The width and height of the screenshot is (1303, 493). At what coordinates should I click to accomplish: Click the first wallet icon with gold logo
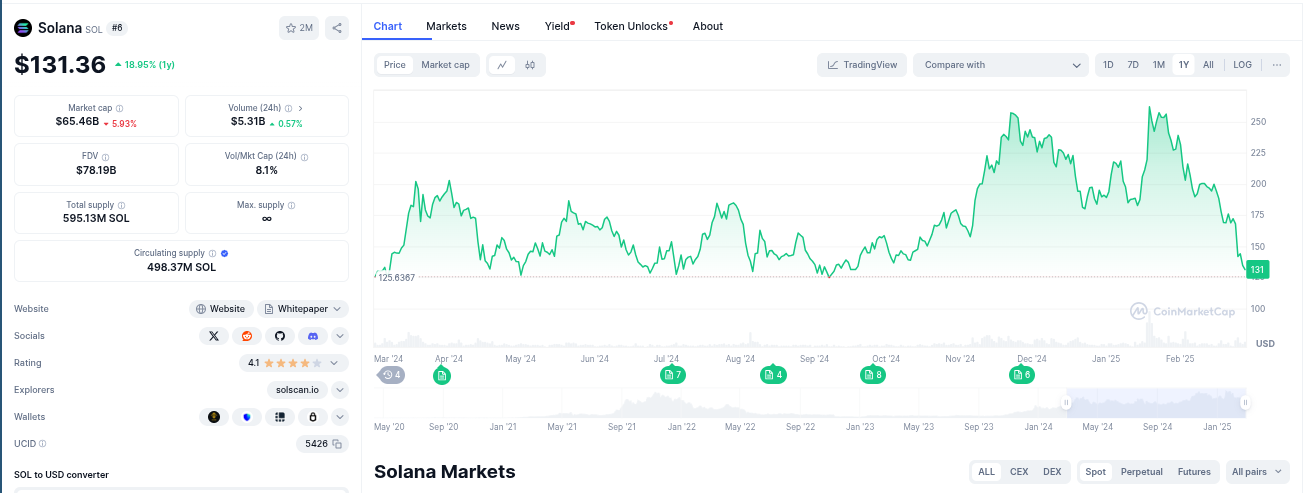click(x=214, y=417)
